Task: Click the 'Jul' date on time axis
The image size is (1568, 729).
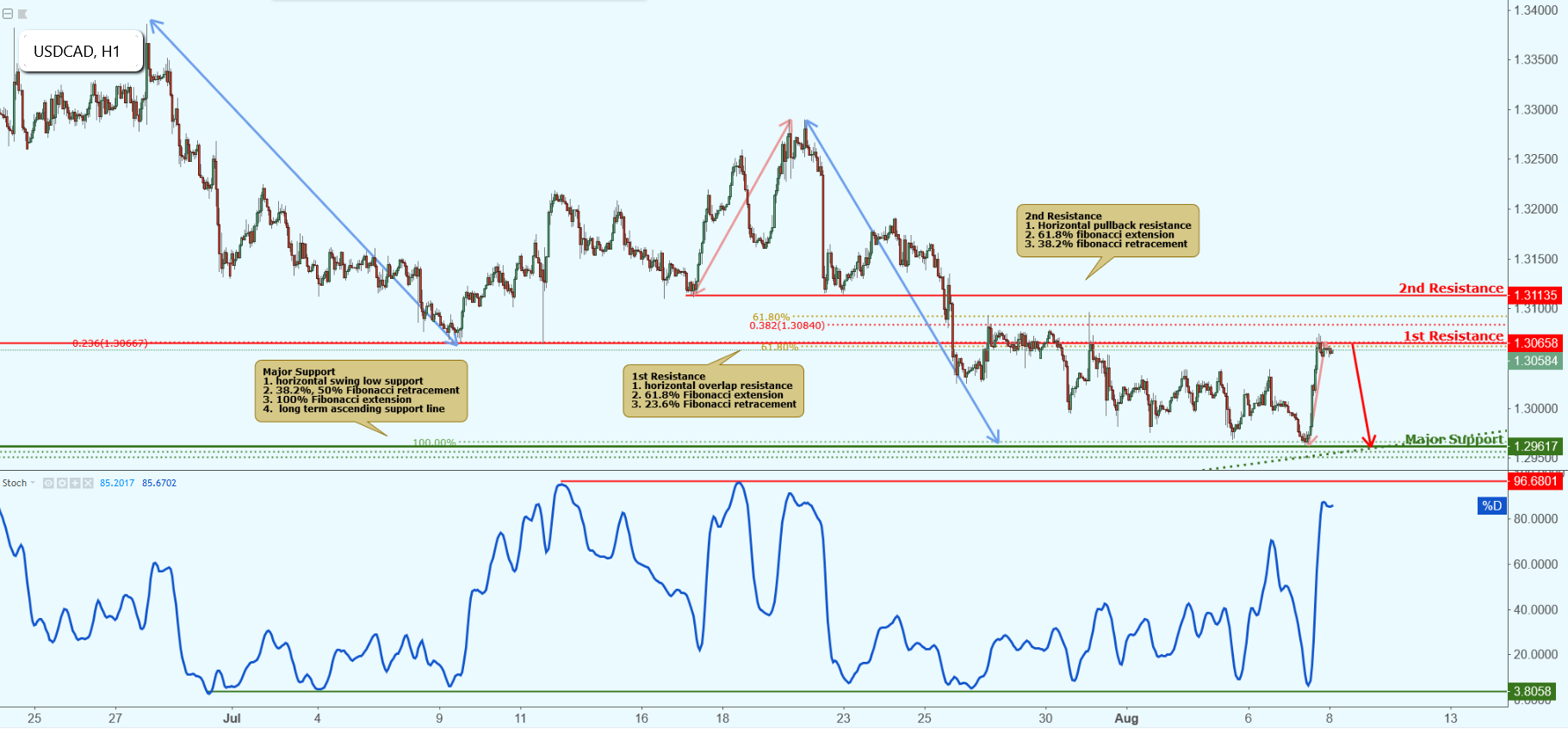Action: tap(232, 718)
